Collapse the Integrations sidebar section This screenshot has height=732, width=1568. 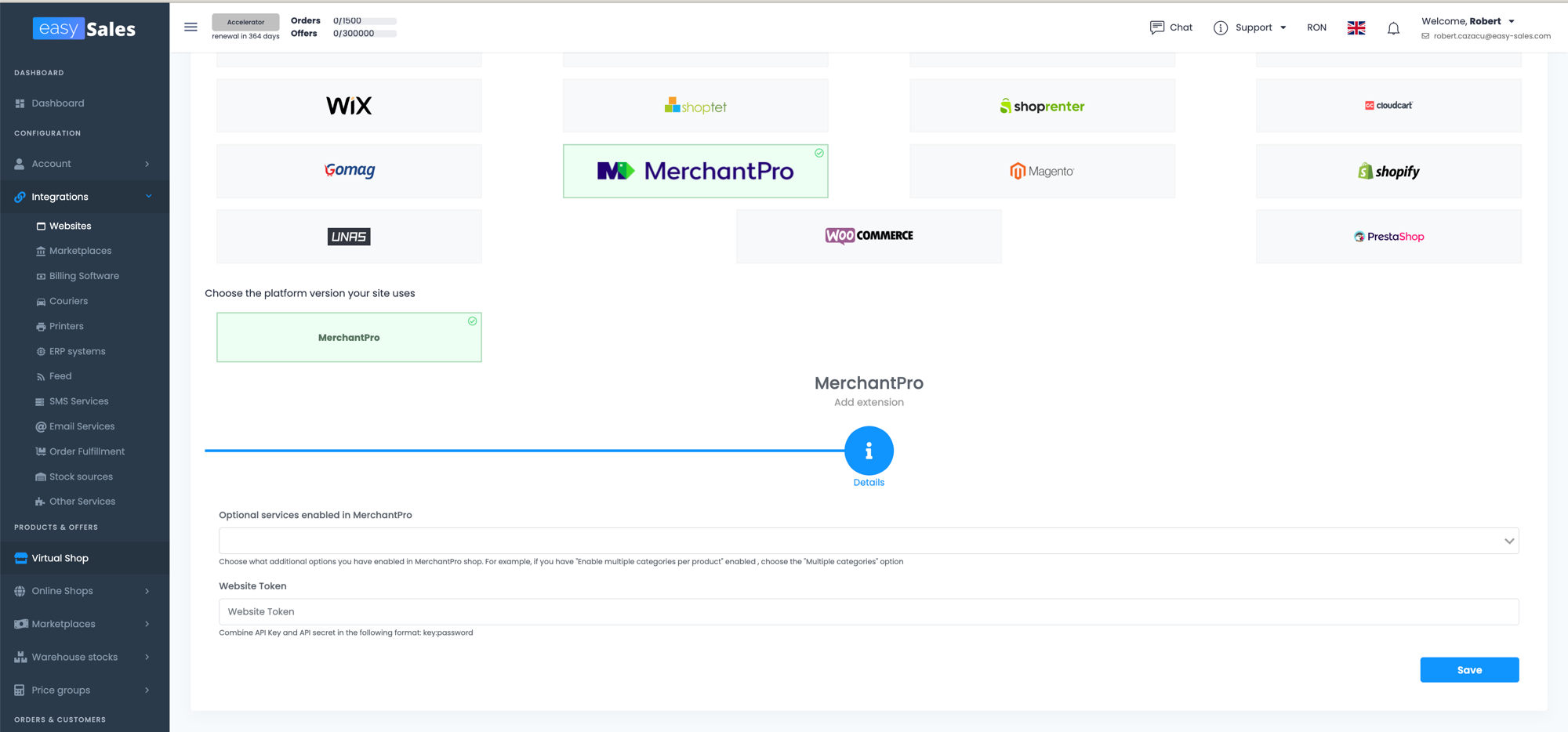148,197
